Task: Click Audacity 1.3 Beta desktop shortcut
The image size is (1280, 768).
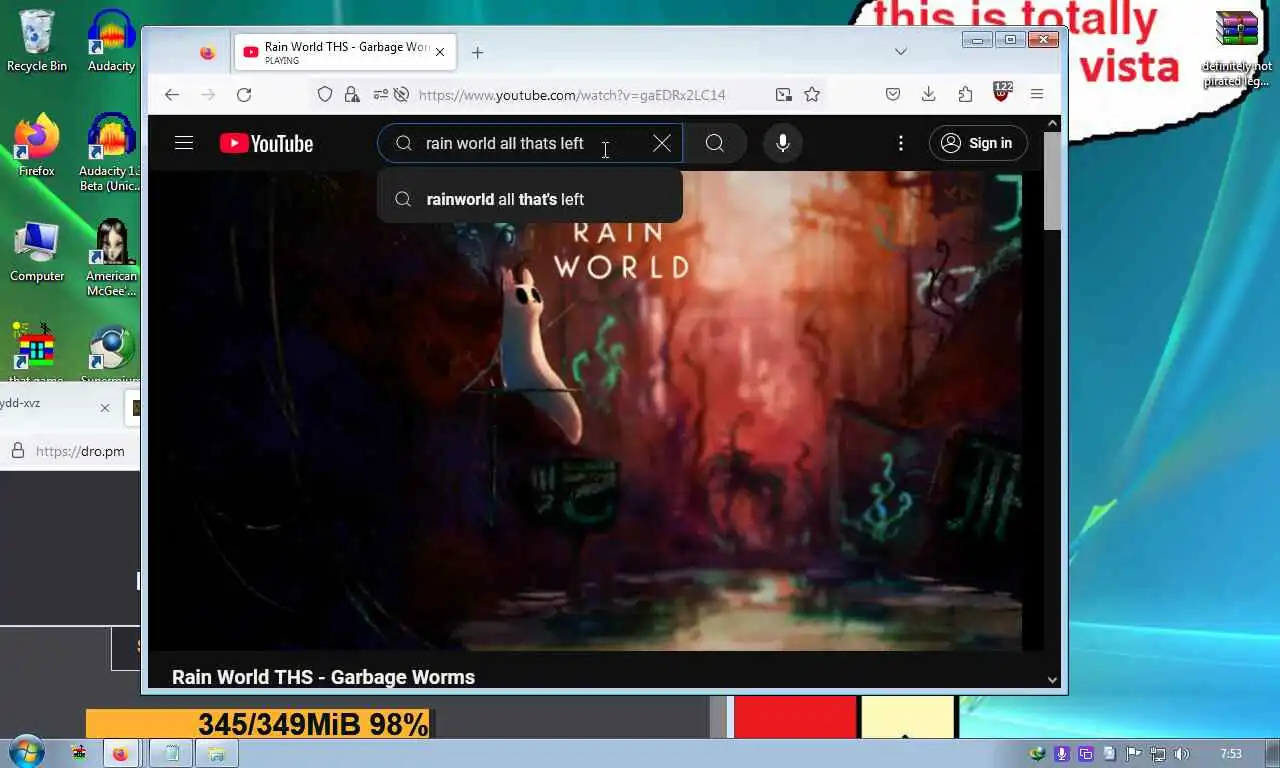Action: pyautogui.click(x=111, y=152)
